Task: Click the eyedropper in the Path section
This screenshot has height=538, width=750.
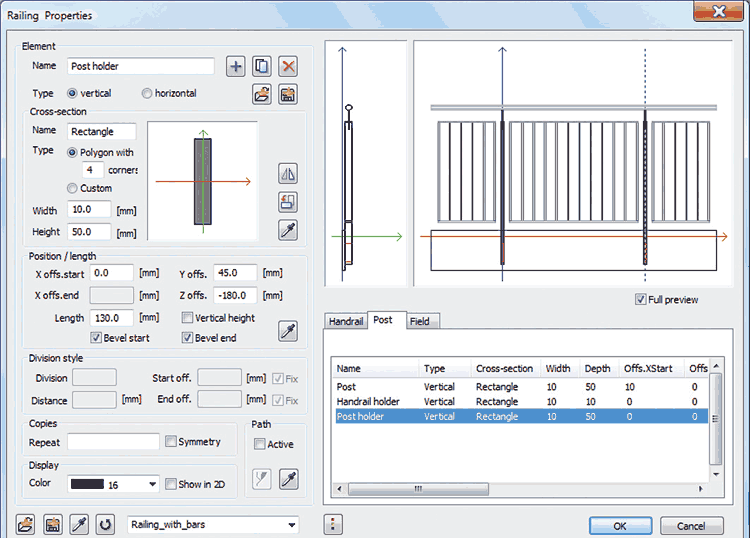Action: pos(288,478)
